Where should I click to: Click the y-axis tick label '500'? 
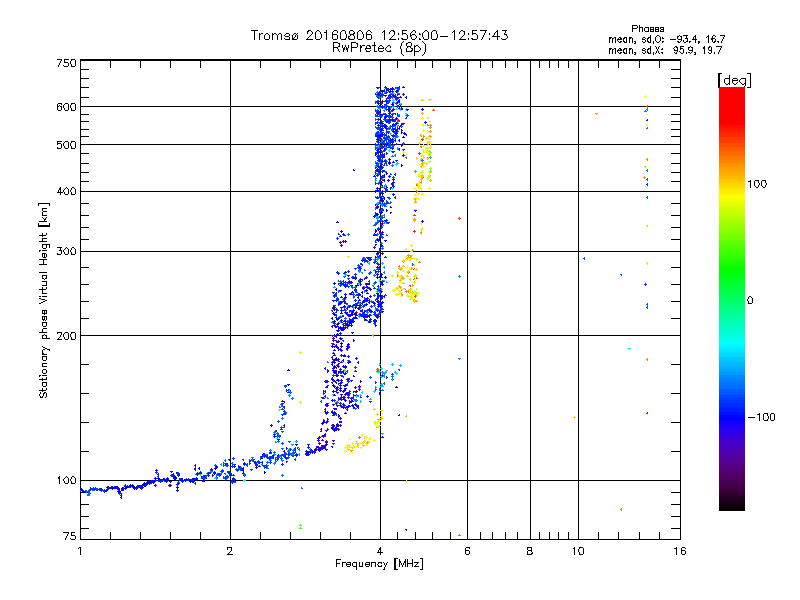(66, 145)
